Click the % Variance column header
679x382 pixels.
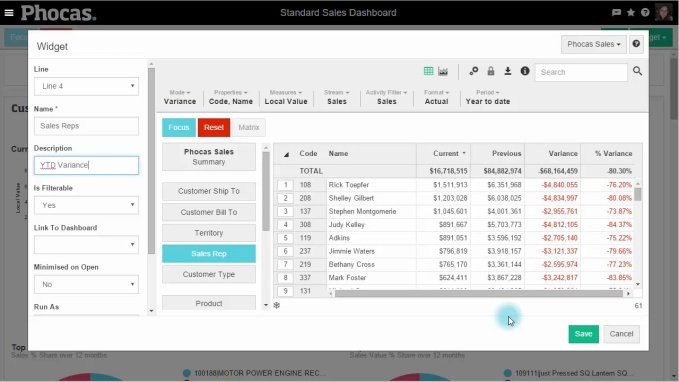608,154
